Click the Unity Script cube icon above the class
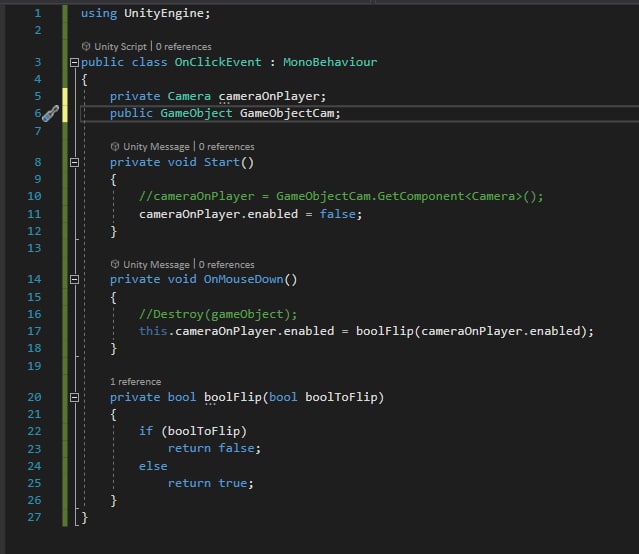 click(x=86, y=46)
